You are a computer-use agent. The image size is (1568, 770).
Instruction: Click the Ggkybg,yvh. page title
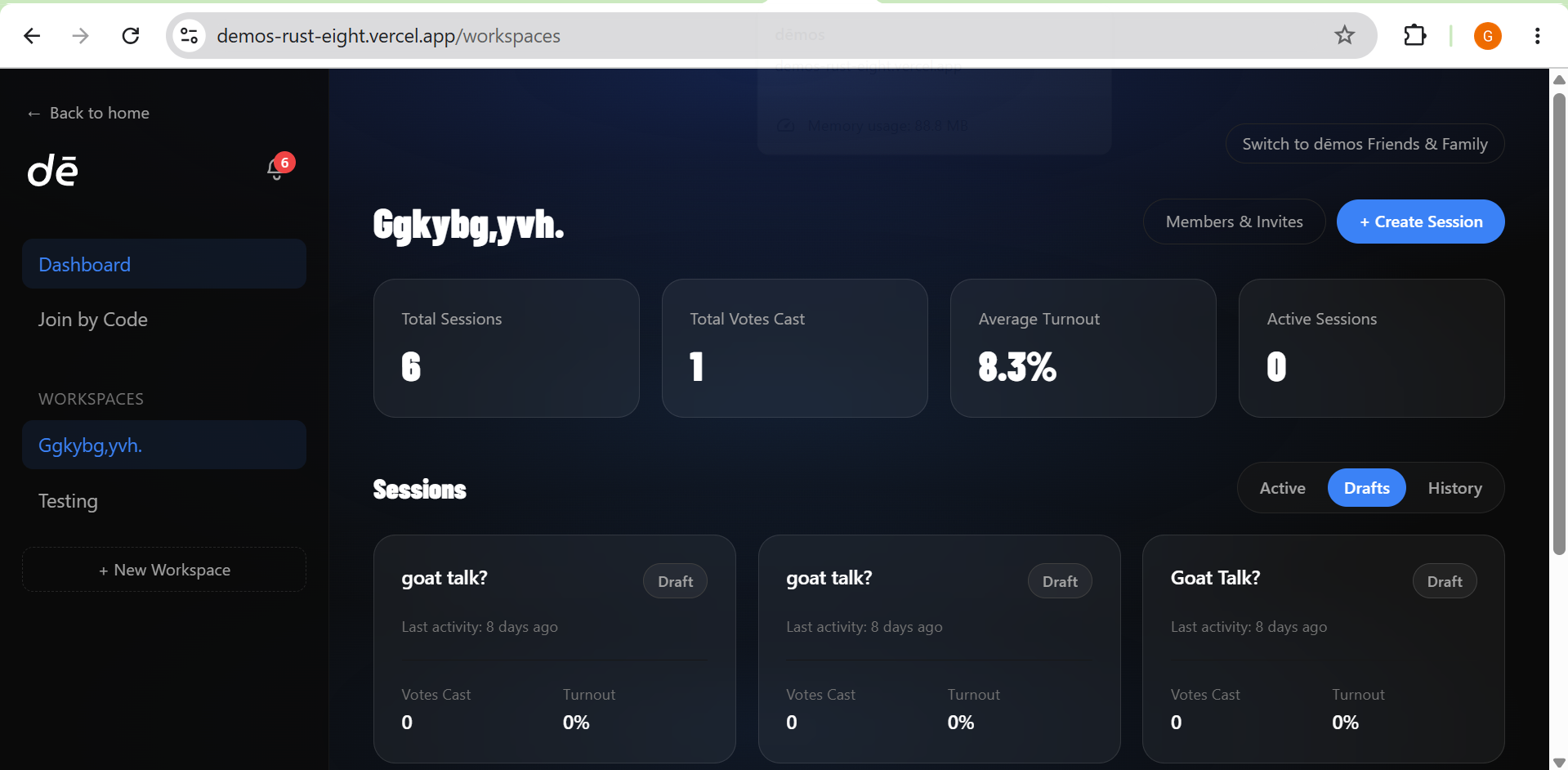pyautogui.click(x=468, y=225)
